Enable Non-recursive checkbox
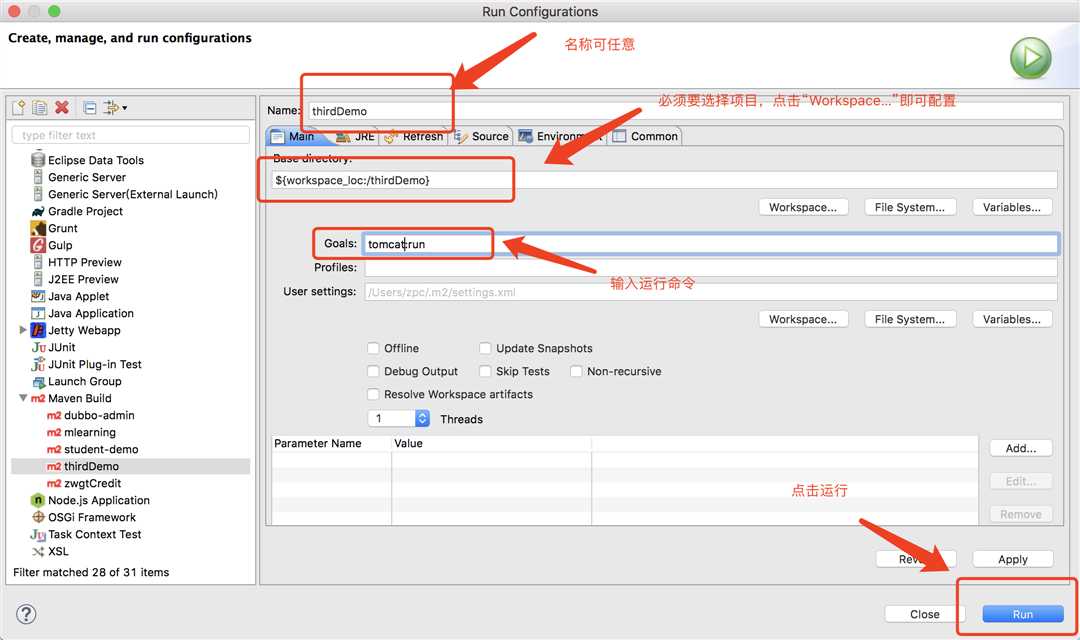 pos(576,371)
